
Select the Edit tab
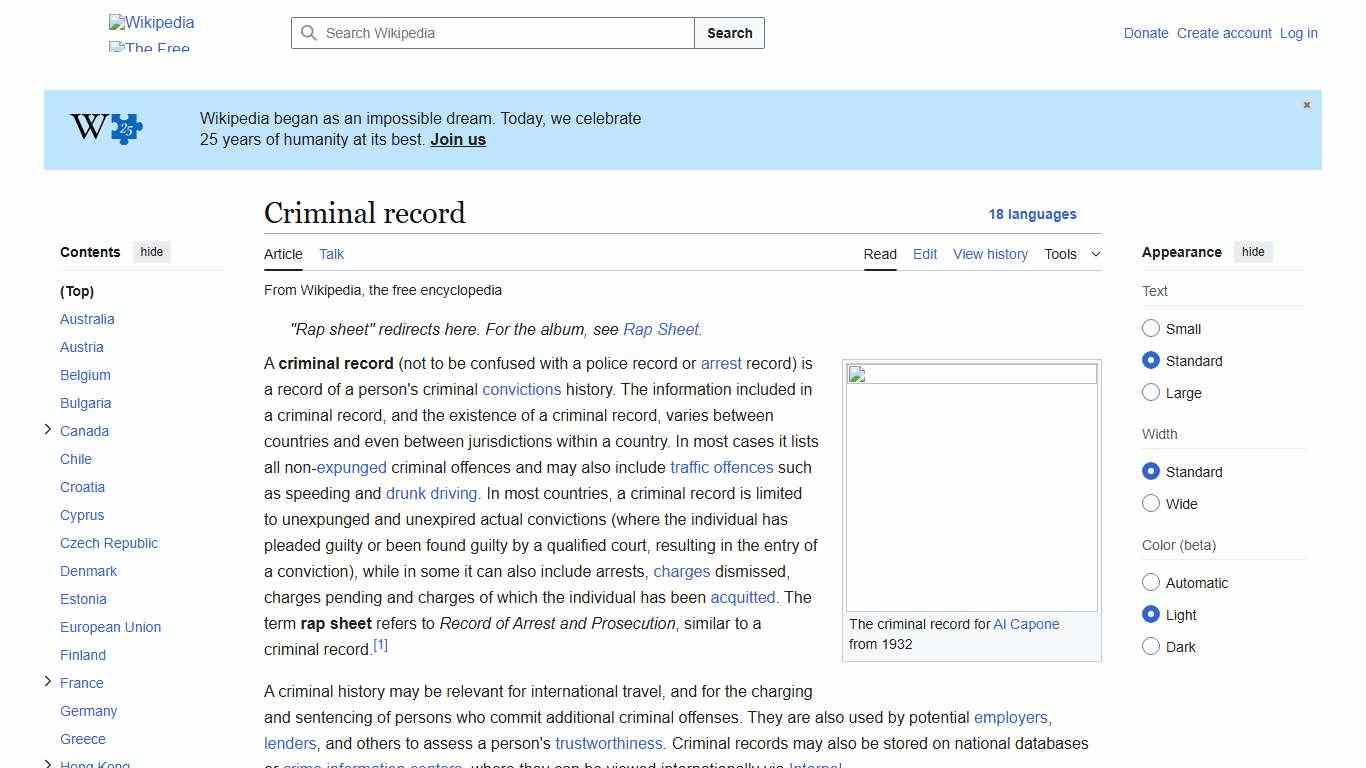[x=924, y=254]
